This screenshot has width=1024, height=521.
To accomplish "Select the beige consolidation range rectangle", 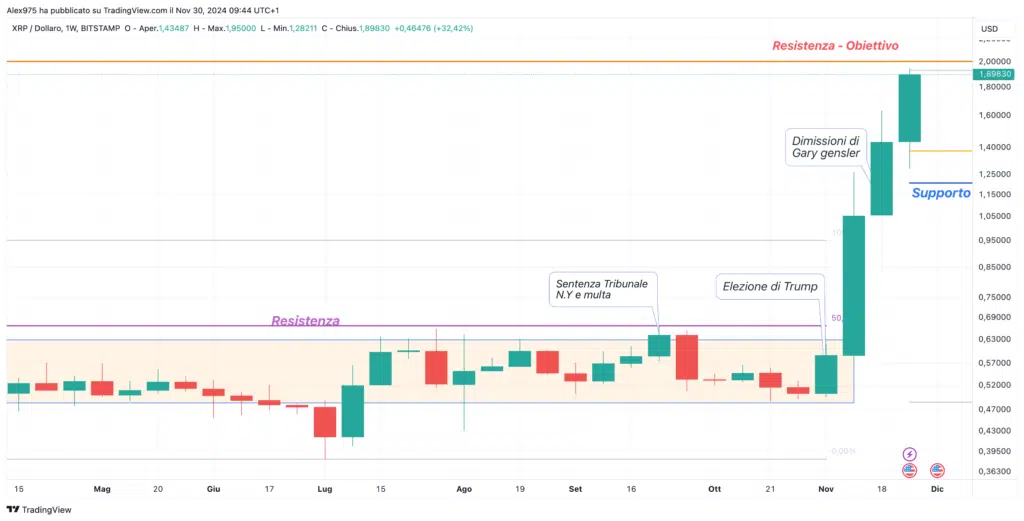I will coord(430,371).
